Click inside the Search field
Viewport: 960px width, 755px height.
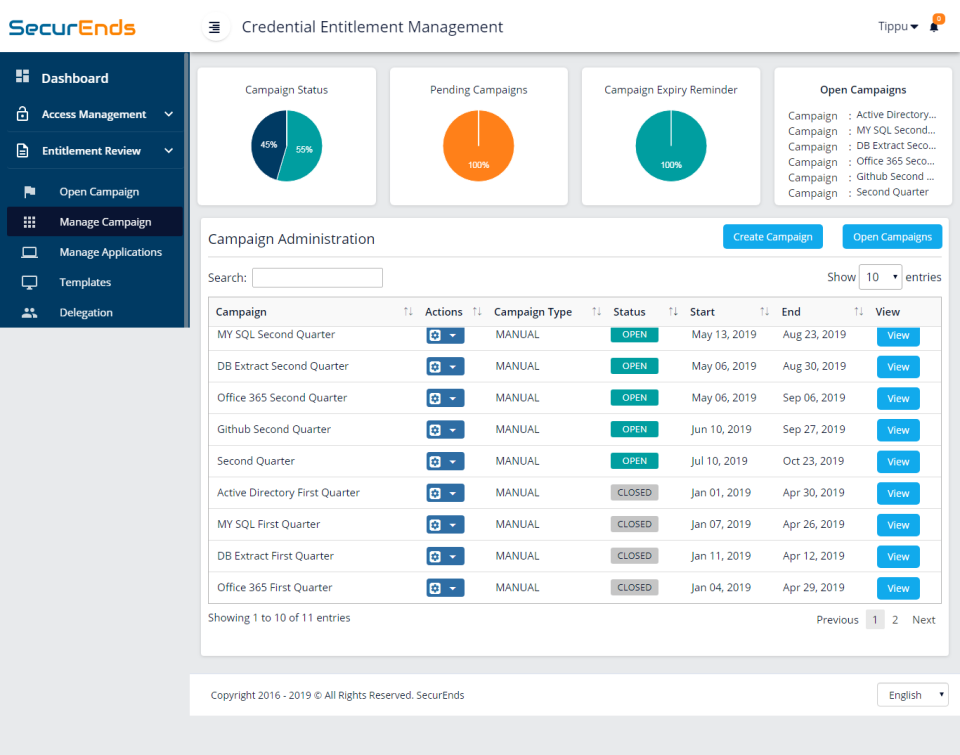[317, 277]
